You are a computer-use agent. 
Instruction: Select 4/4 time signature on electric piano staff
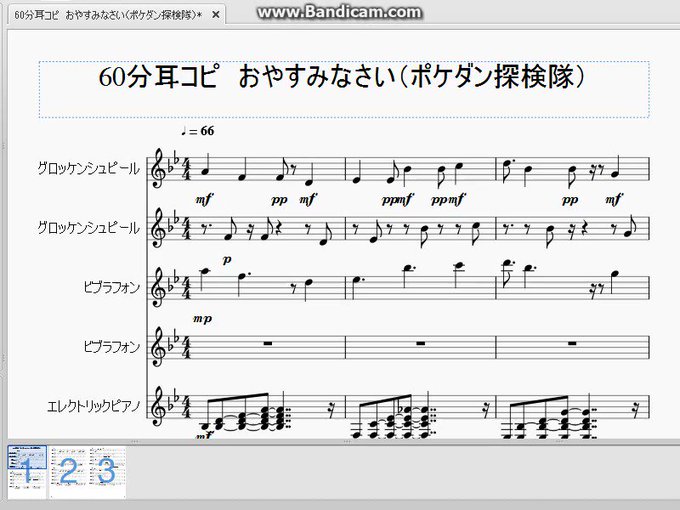tap(186, 406)
